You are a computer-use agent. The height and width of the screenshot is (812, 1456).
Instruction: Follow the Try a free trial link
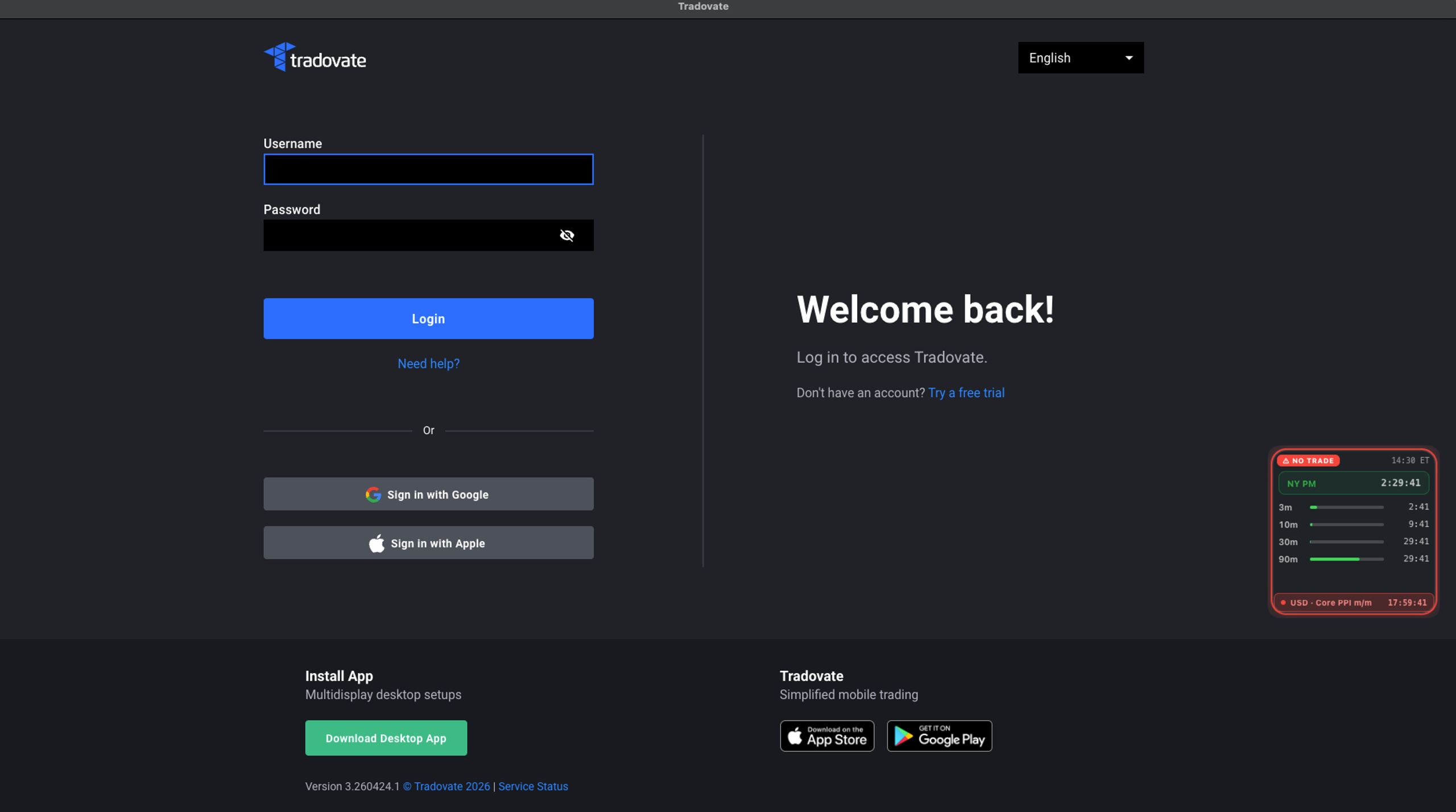pyautogui.click(x=966, y=393)
